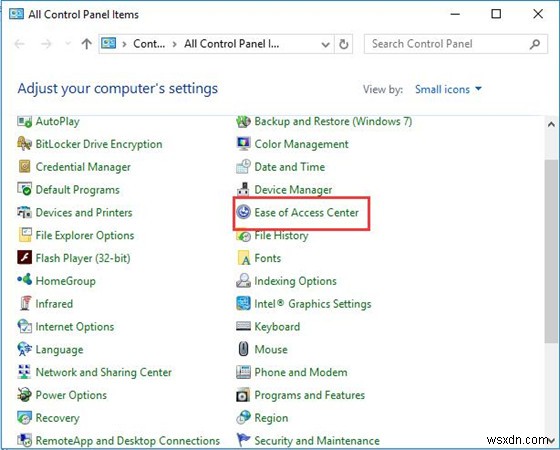Click the search magnifier icon
The image size is (560, 450).
(x=535, y=44)
